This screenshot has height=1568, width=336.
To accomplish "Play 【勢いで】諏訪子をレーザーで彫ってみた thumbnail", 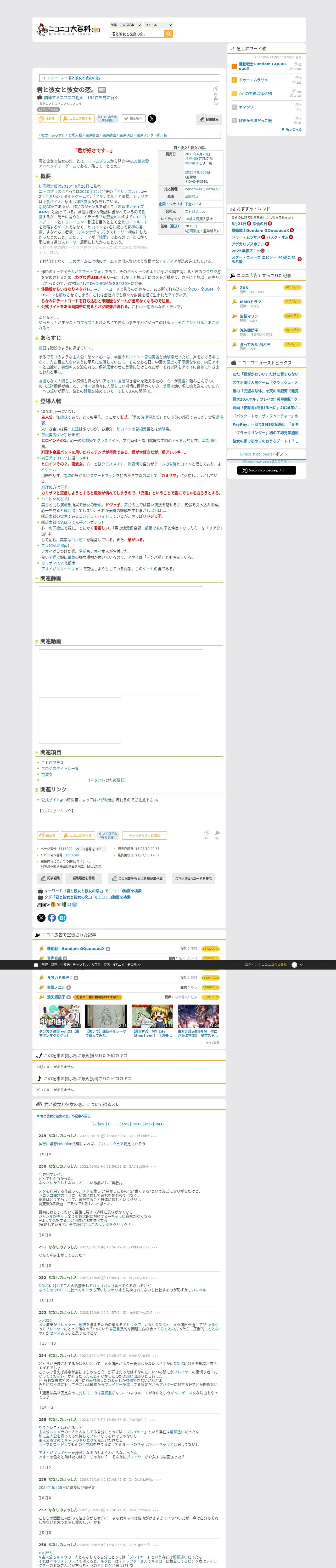I will click(106, 1016).
